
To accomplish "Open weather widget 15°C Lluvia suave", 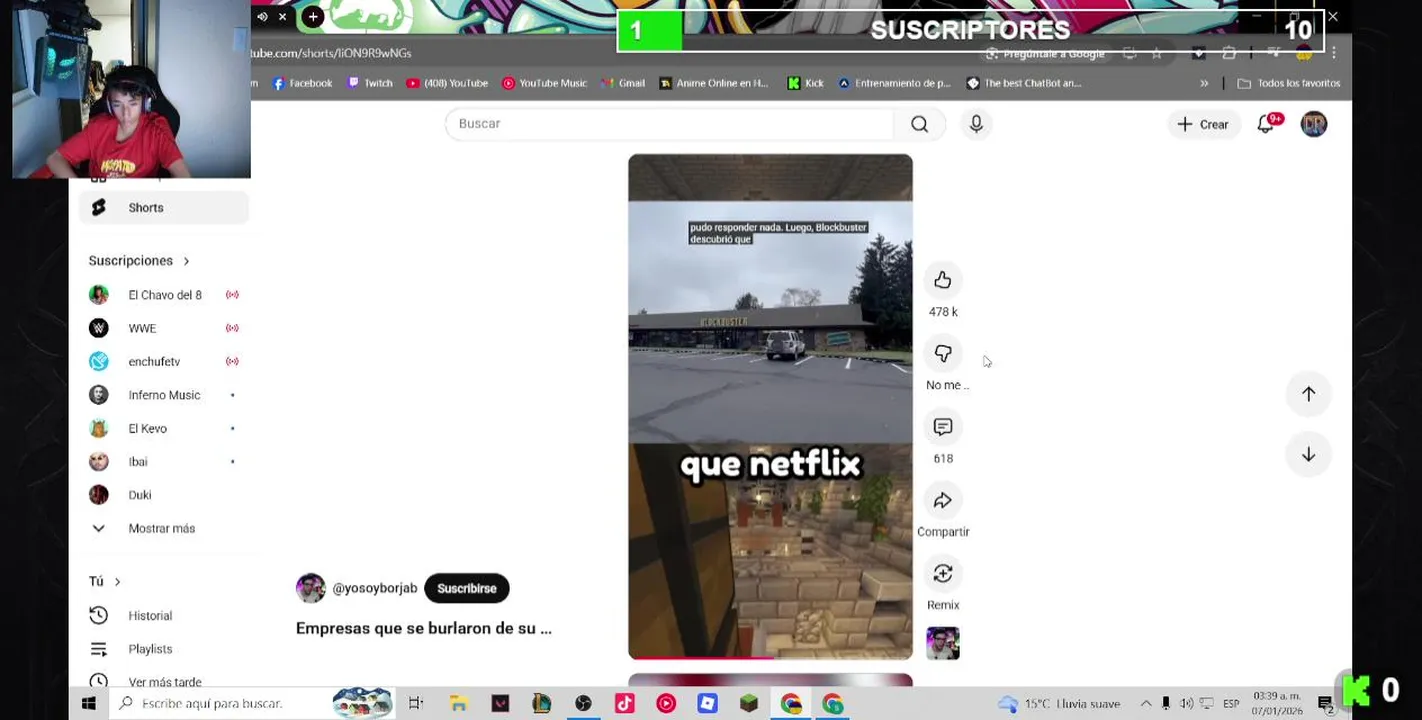I will click(x=1059, y=704).
